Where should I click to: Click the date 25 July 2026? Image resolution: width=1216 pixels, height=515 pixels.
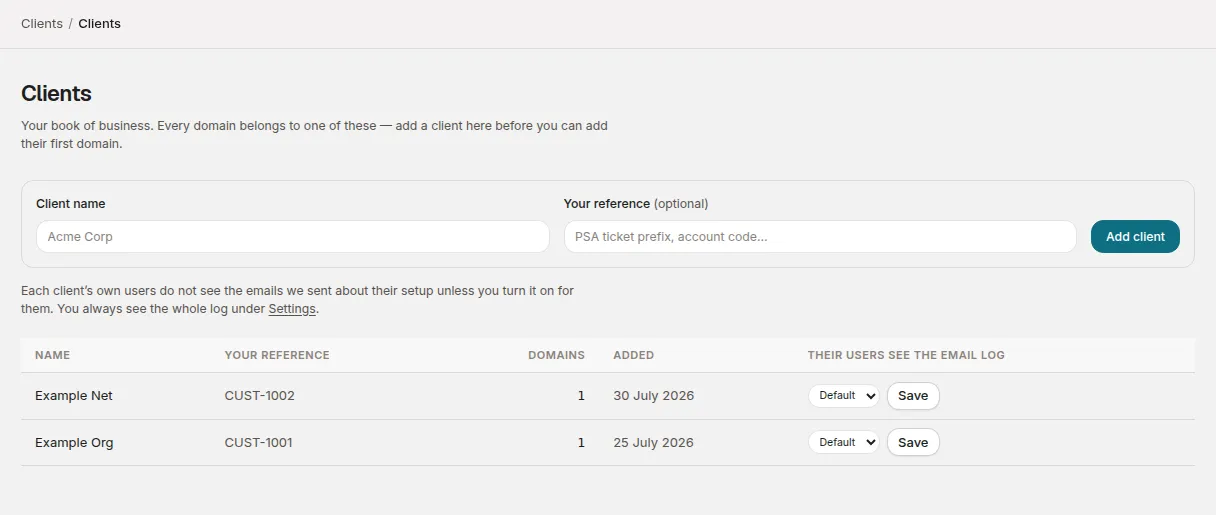click(x=654, y=442)
